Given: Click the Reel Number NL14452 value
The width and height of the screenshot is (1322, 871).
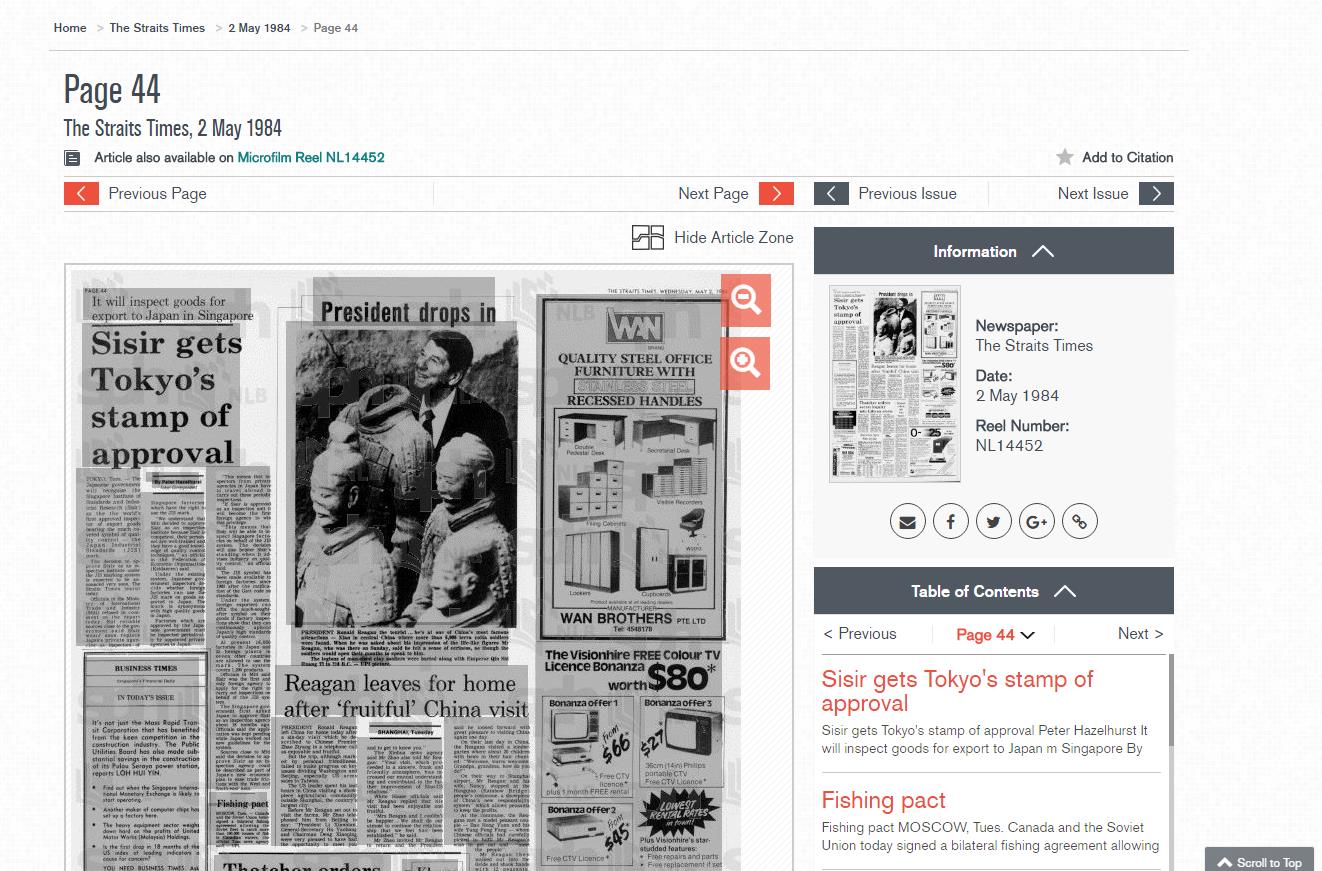Looking at the screenshot, I should click(x=1009, y=446).
